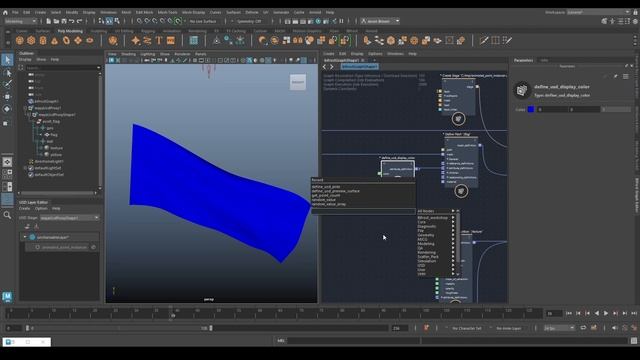Create a polygon torus from shelf
The width and height of the screenshot is (640, 360).
66,40
